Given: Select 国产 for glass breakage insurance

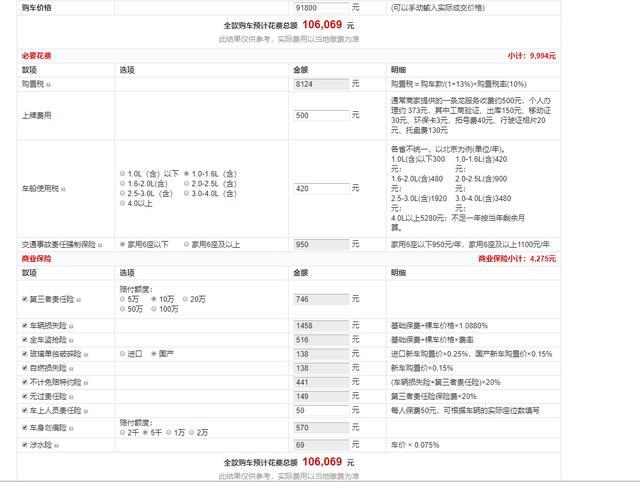Looking at the screenshot, I should click(154, 353).
